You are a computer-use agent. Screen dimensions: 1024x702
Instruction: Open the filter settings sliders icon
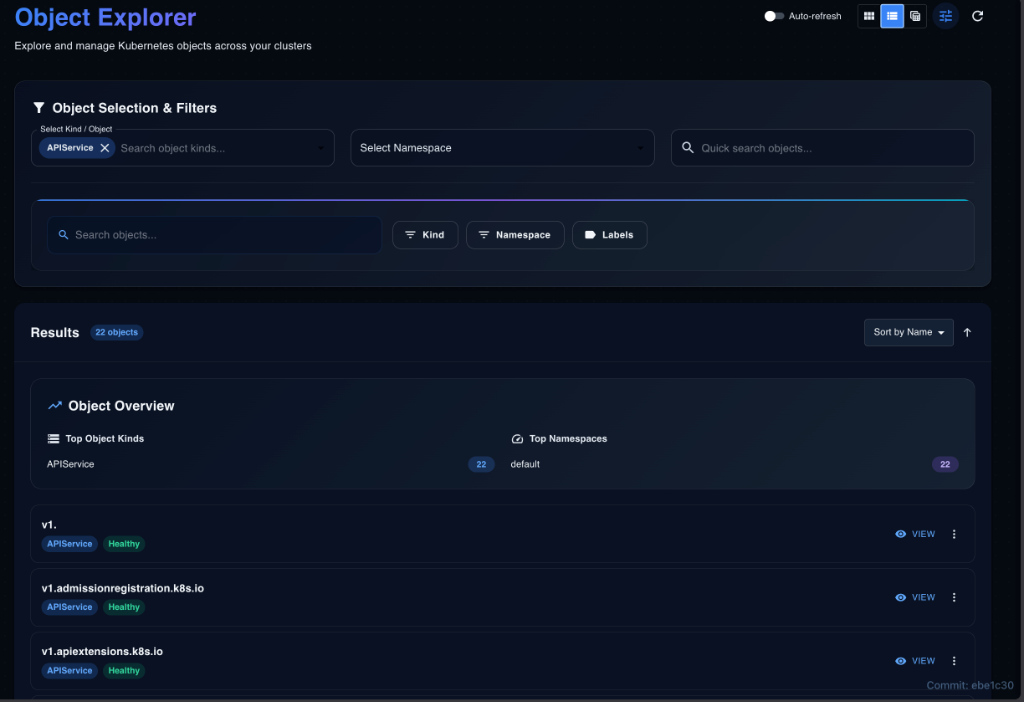click(x=946, y=16)
